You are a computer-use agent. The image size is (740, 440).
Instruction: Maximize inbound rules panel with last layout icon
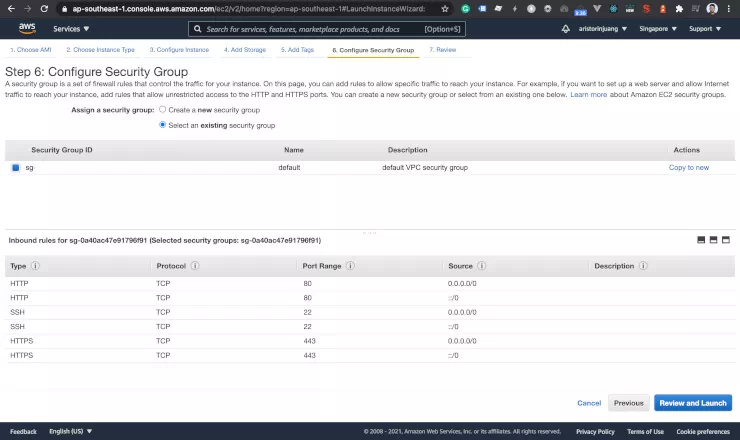click(x=726, y=240)
